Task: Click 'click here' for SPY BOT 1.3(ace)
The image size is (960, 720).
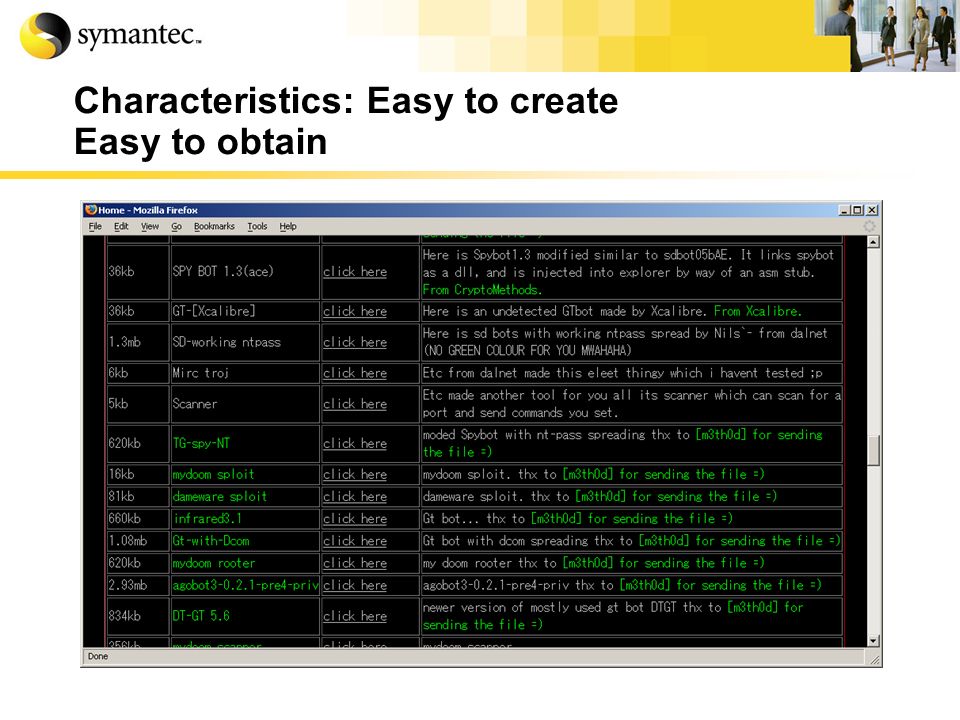Action: (x=355, y=272)
